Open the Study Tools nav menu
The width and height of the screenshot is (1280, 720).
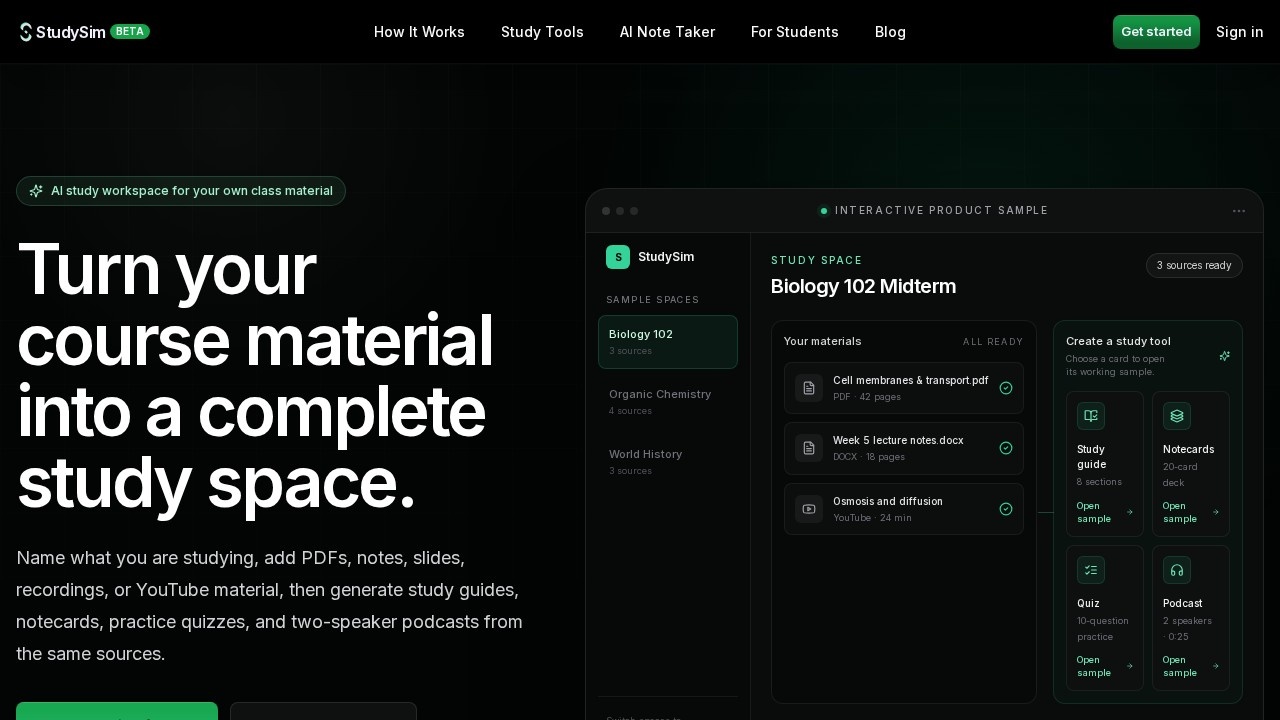[542, 32]
